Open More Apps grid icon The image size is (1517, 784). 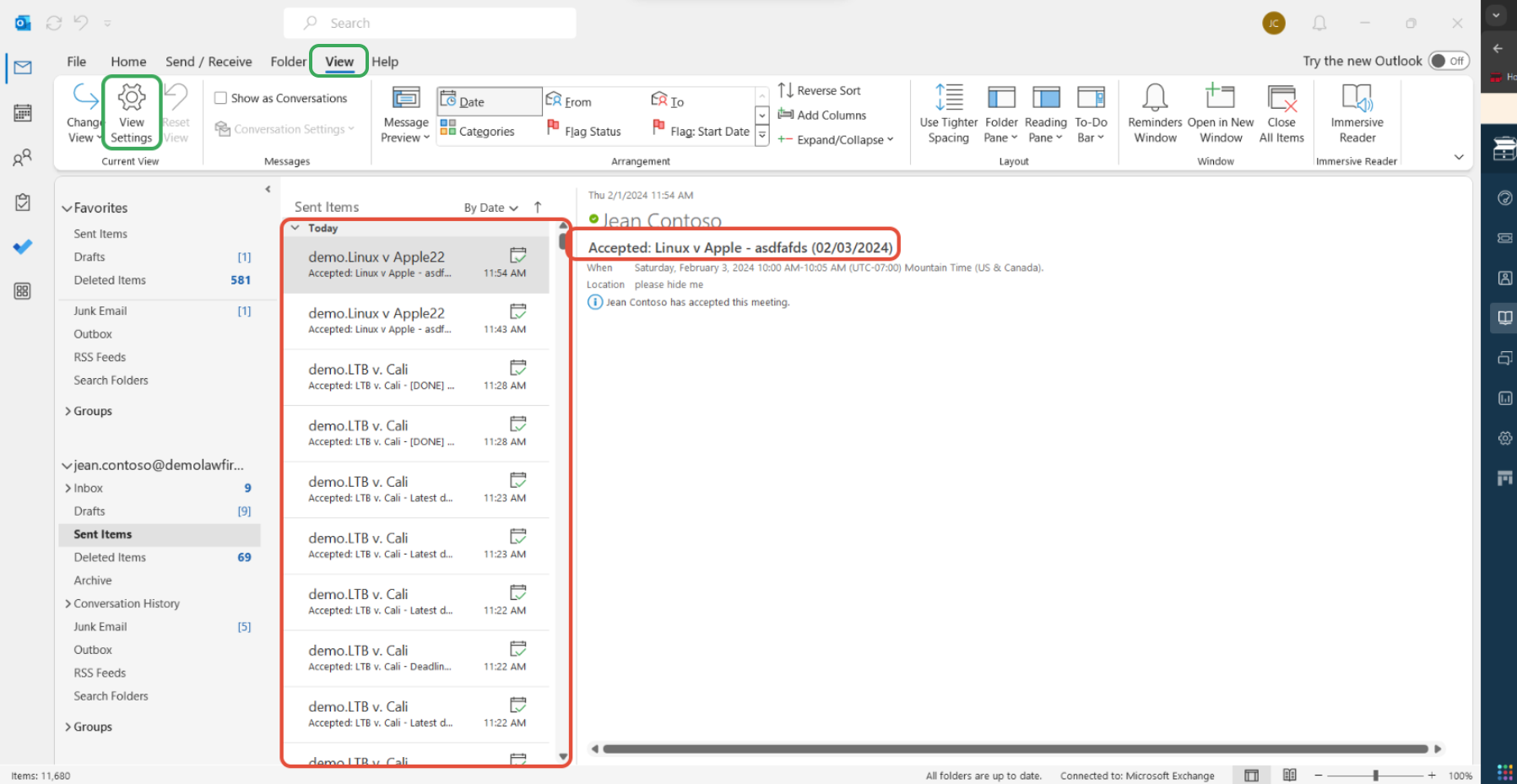click(x=23, y=291)
